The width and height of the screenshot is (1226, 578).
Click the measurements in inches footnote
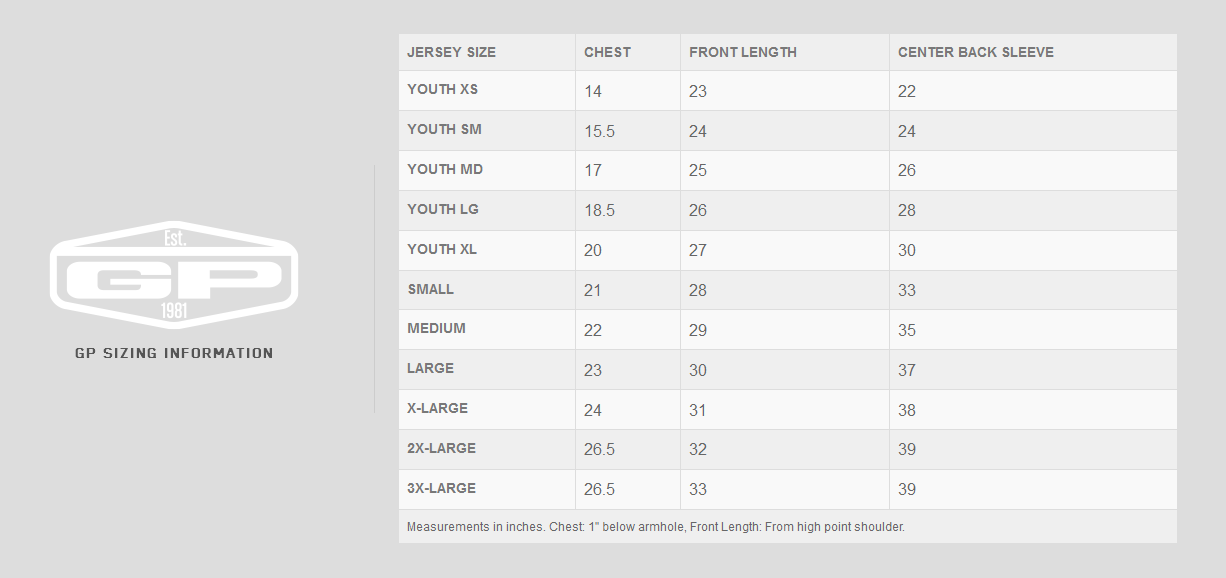(x=656, y=526)
